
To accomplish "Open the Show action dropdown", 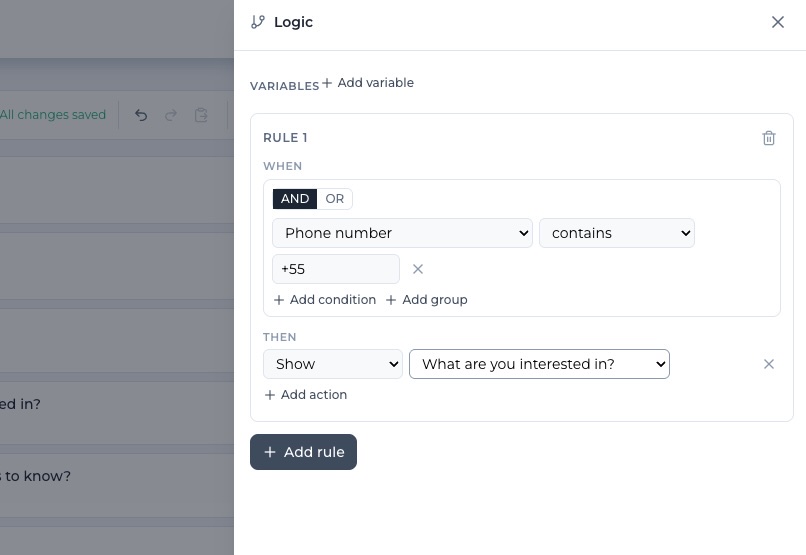I will click(333, 364).
